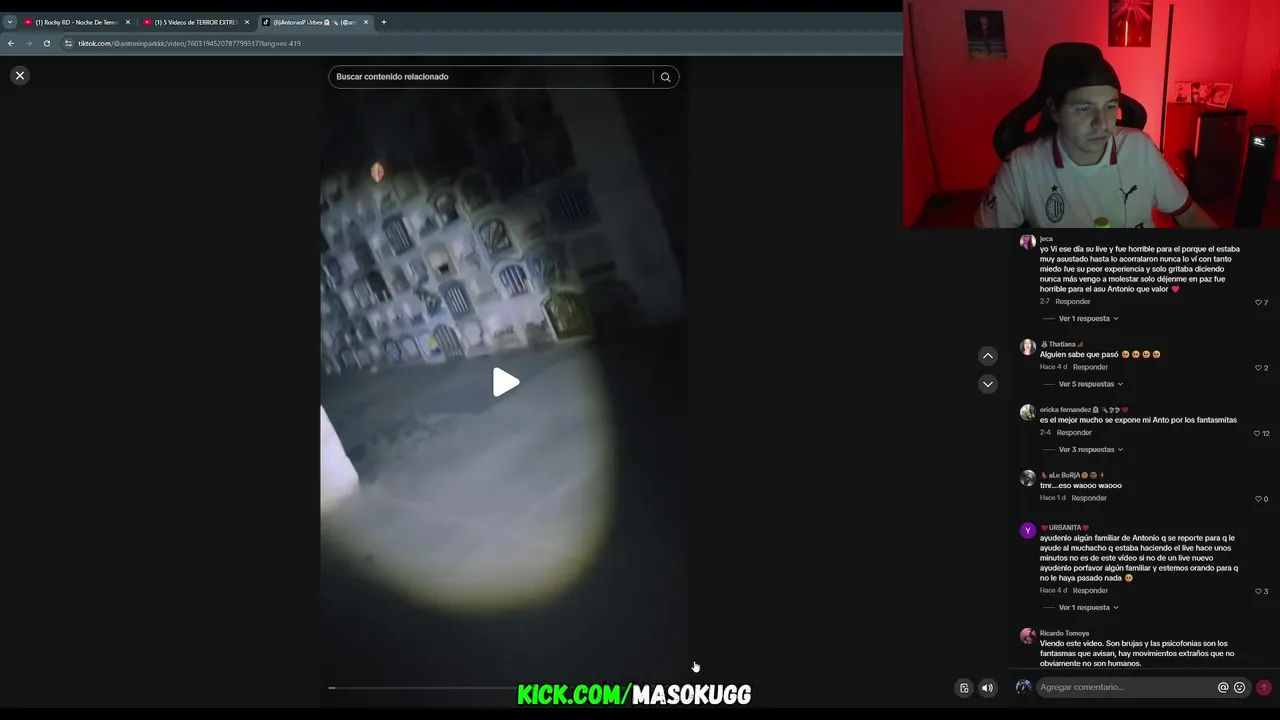
Task: Close the TikTok video viewer with X
Action: coord(19,75)
